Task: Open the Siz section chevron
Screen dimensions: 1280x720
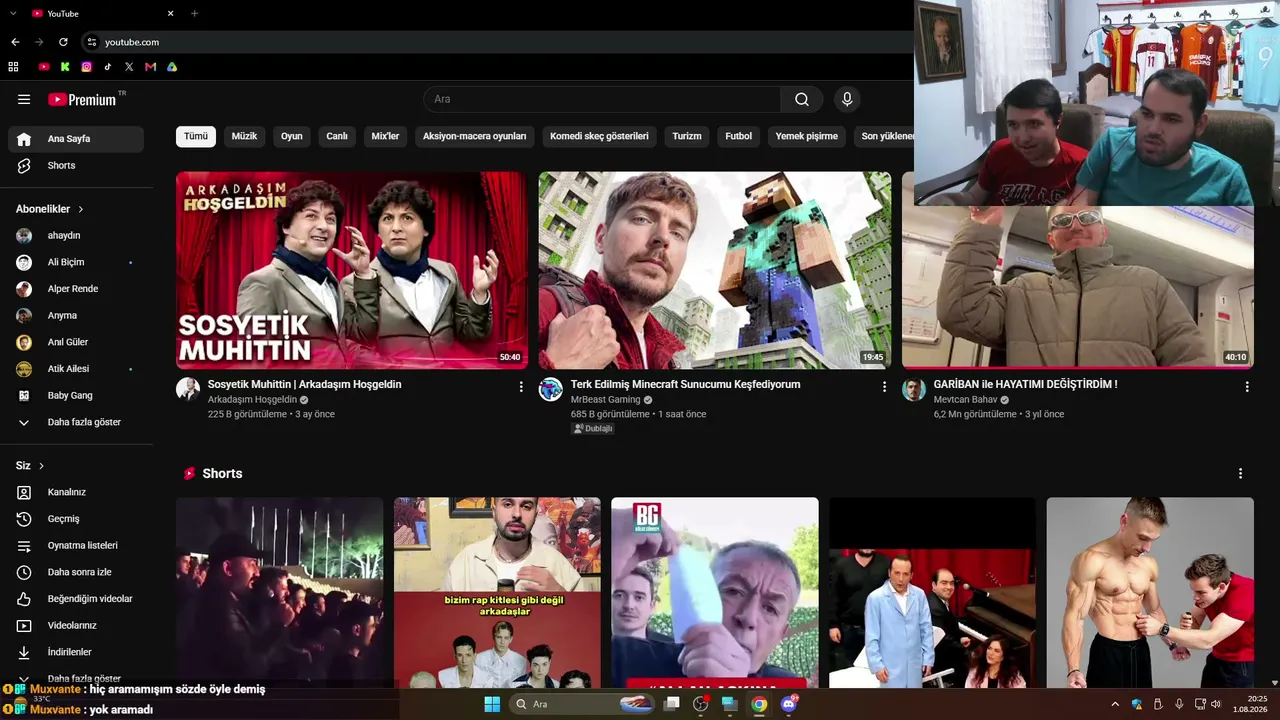Action: pos(41,466)
